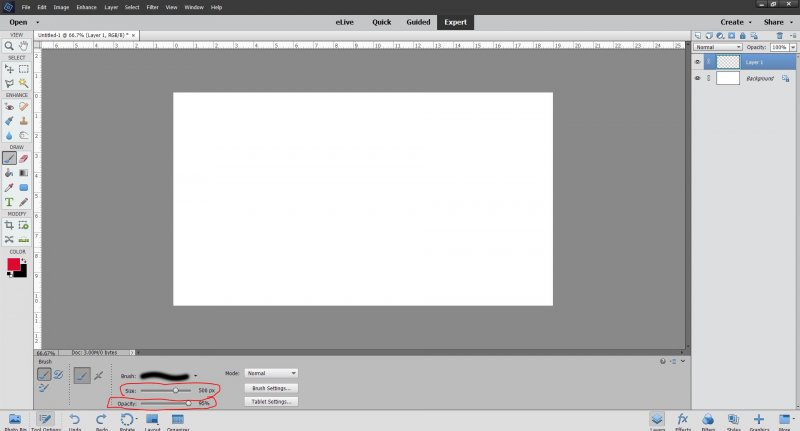Screen dimensions: 800x431
Task: Select the Type tool
Action: (x=9, y=202)
